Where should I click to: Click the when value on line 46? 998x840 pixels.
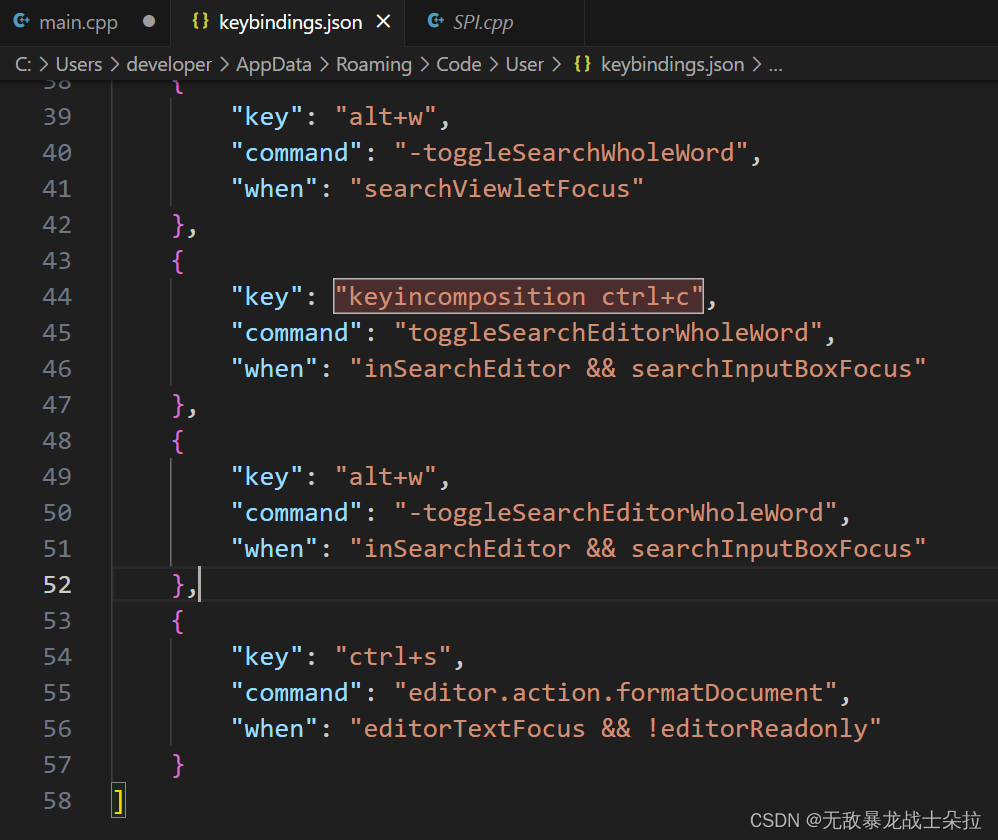637,369
